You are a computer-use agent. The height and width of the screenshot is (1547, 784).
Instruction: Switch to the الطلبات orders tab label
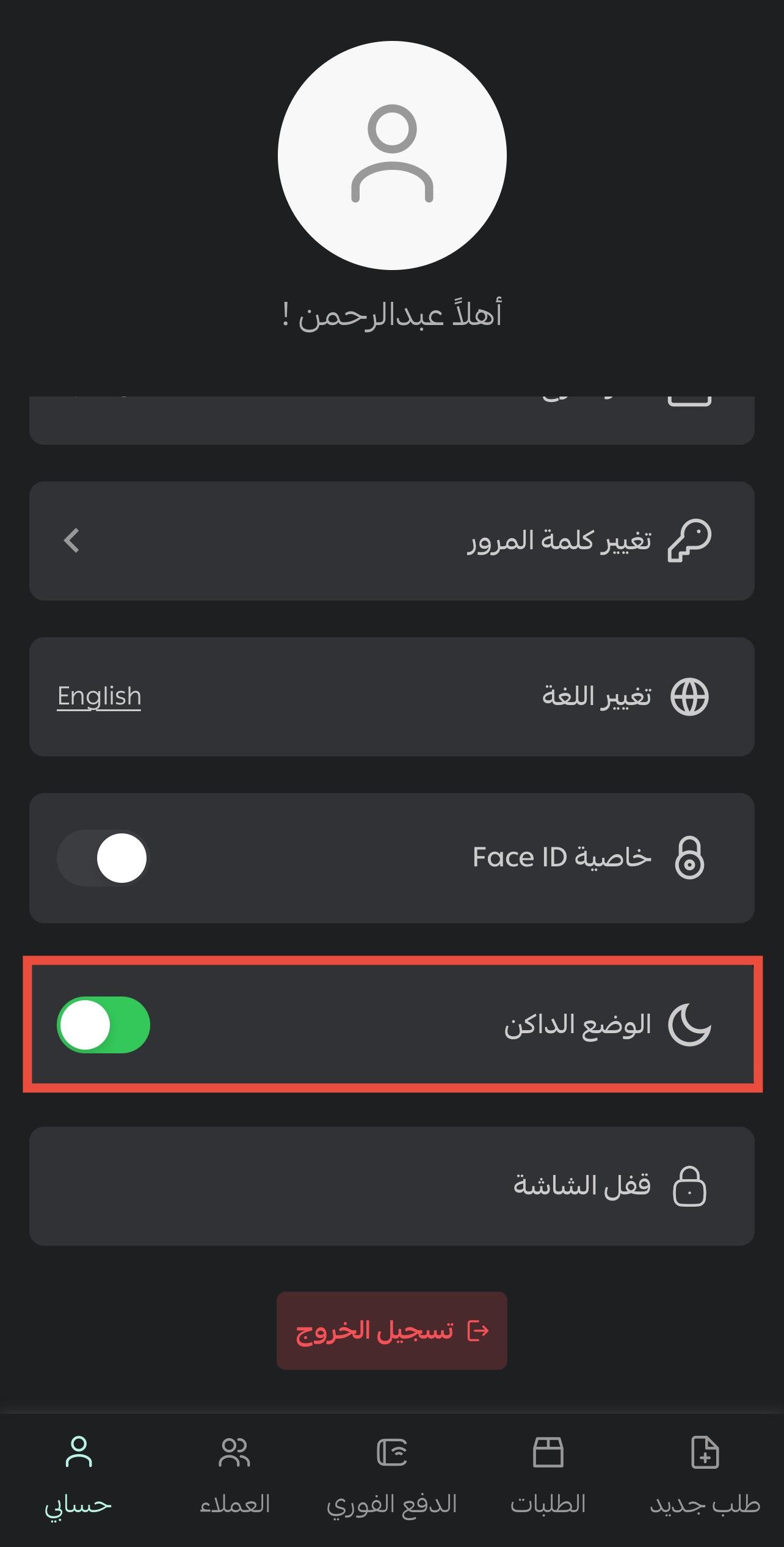pos(548,1504)
